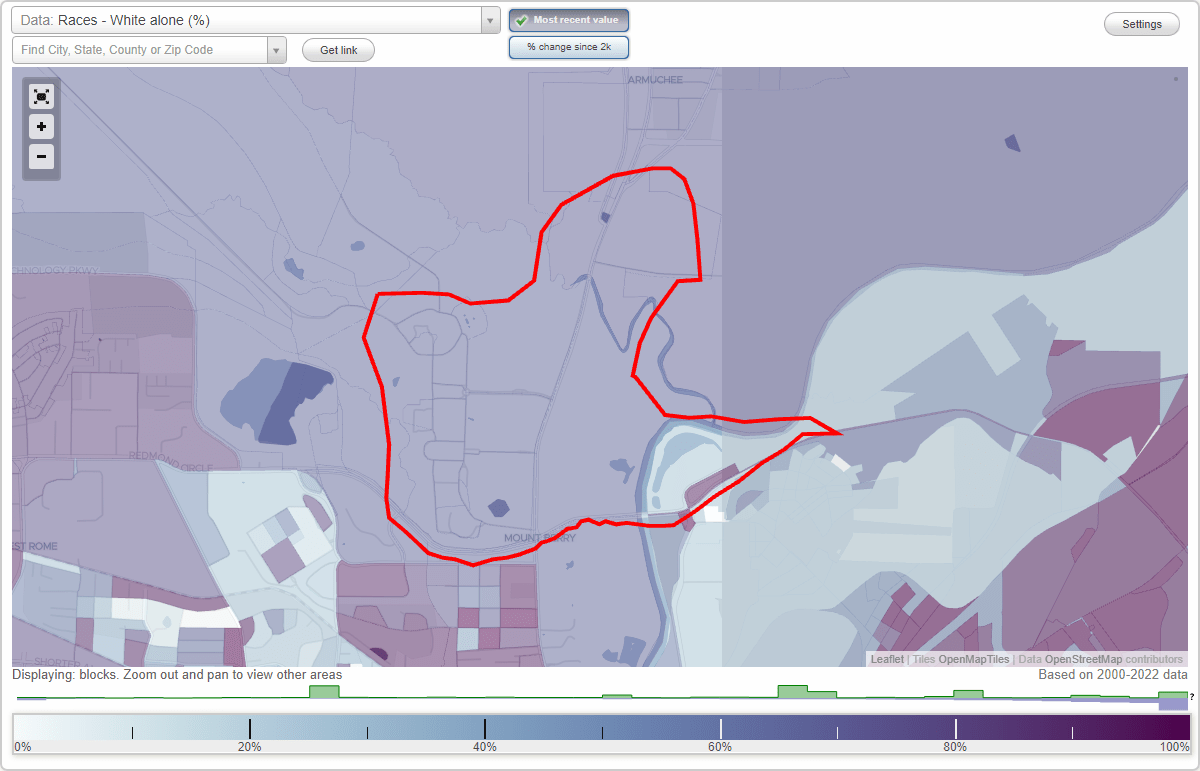Zoom out with the minus button

pos(41,157)
